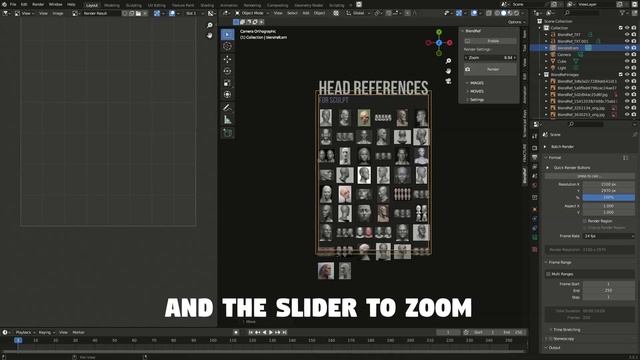Open the Frame Rate dropdown
640x360 pixels.
[x=609, y=236]
